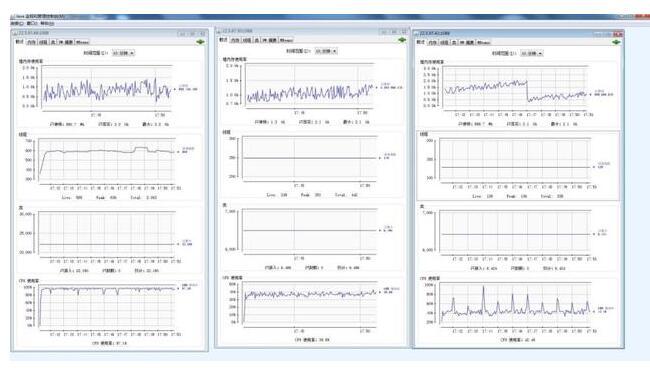Switch to the 内存 tab in leftmost window

click(32, 42)
